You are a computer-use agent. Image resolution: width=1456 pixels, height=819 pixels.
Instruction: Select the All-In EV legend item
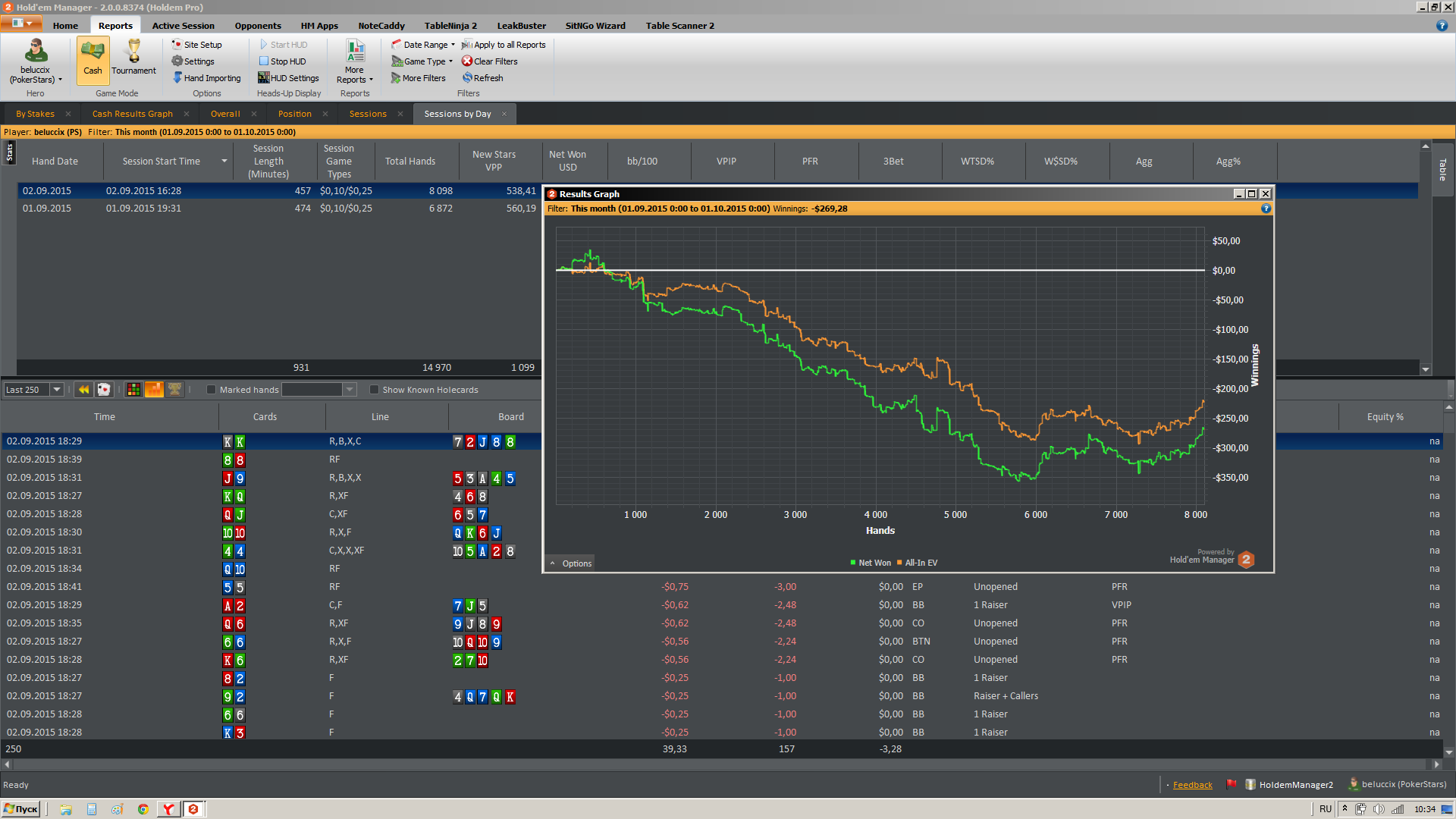917,563
